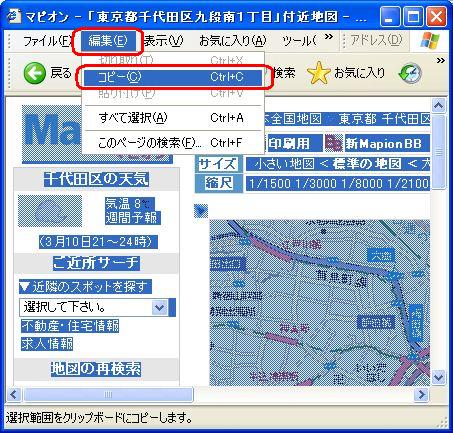Click 千代田区の天気 heading
Image resolution: width=453 pixels, height=433 pixels.
[x=96, y=179]
